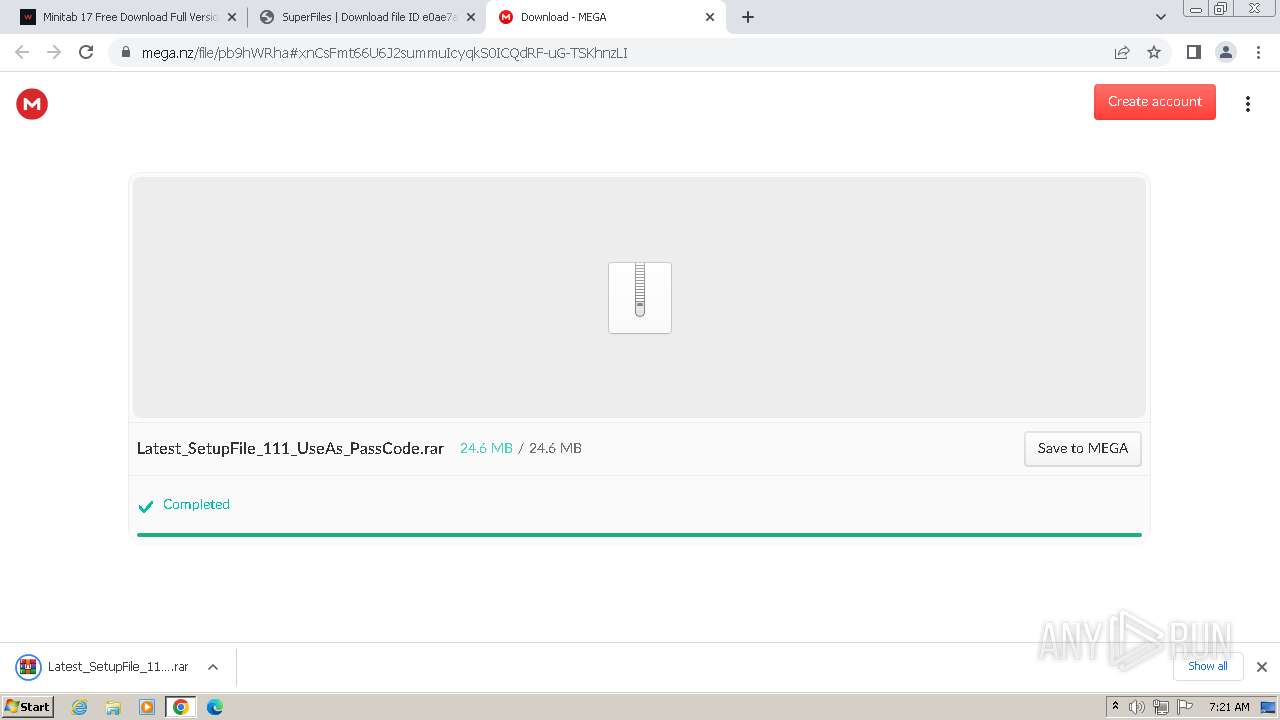Bookmark this page with star icon
The image size is (1280, 720).
pyautogui.click(x=1154, y=52)
